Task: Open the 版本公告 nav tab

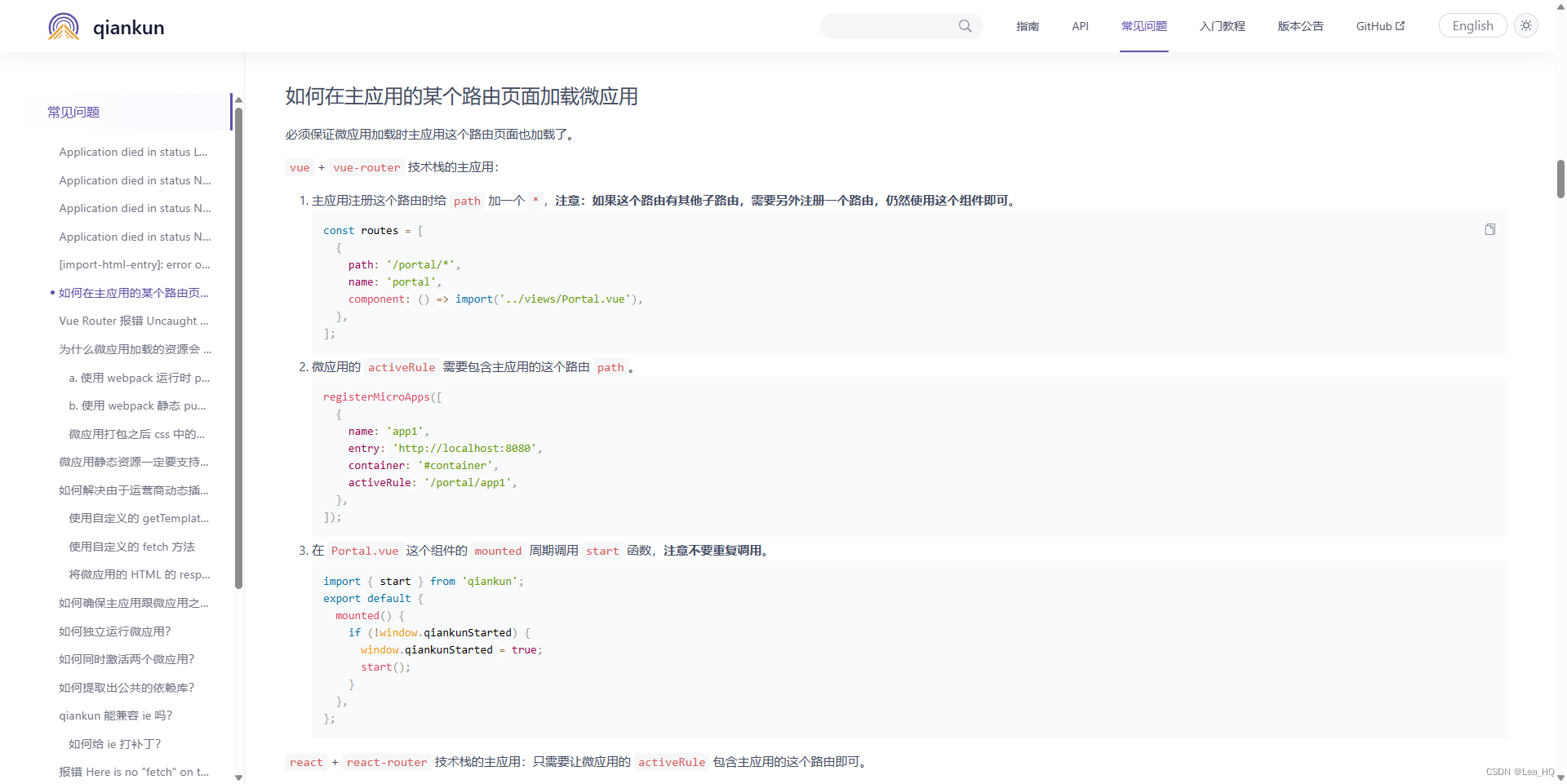Action: click(x=1300, y=26)
